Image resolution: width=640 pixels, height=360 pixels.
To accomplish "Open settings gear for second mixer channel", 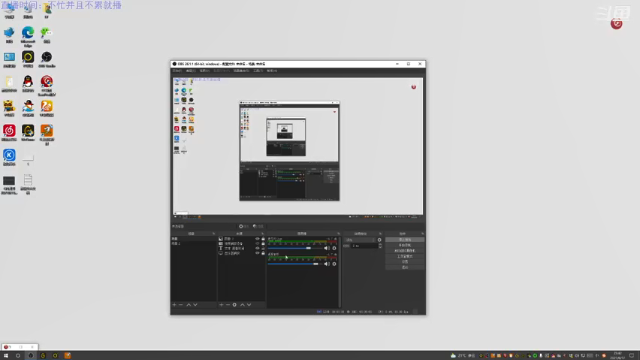I will pyautogui.click(x=334, y=264).
